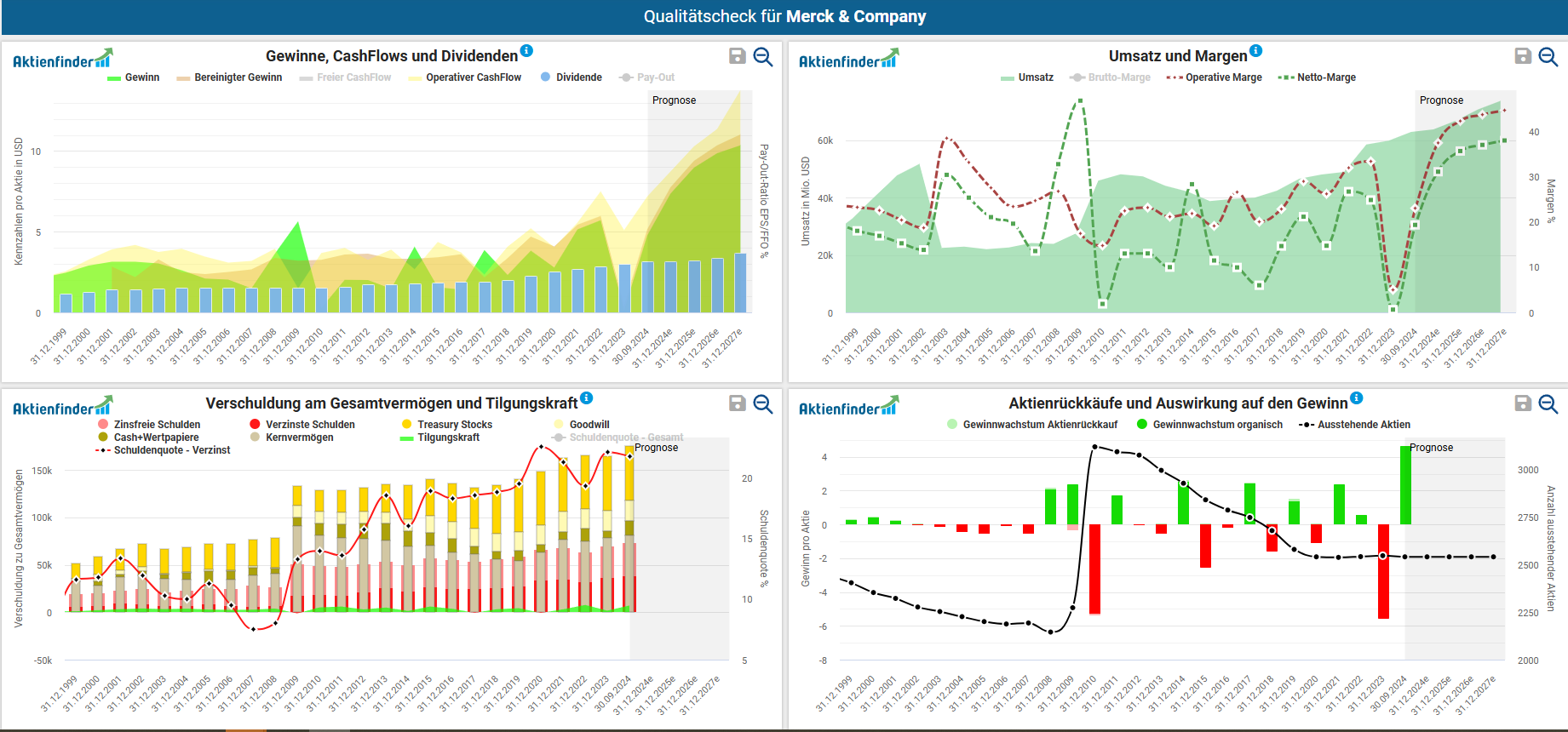Click save icon on Umsatz und Margen chart

coord(1523,56)
